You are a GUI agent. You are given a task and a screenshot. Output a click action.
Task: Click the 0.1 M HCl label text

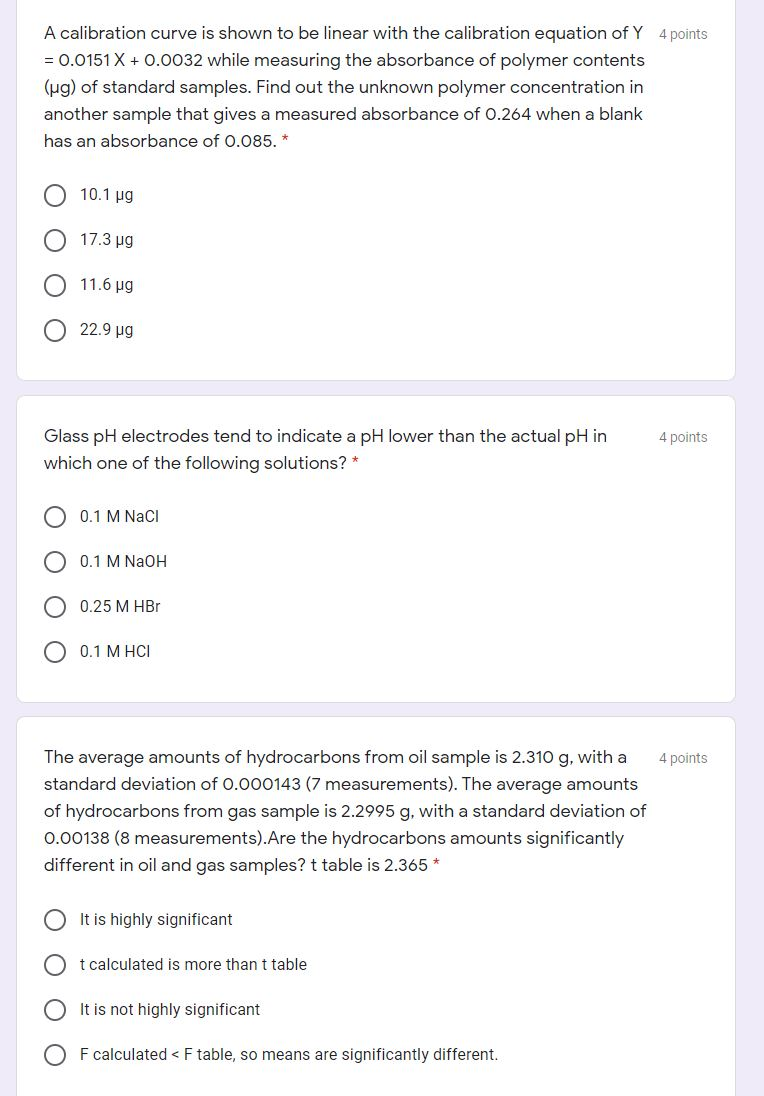point(115,652)
